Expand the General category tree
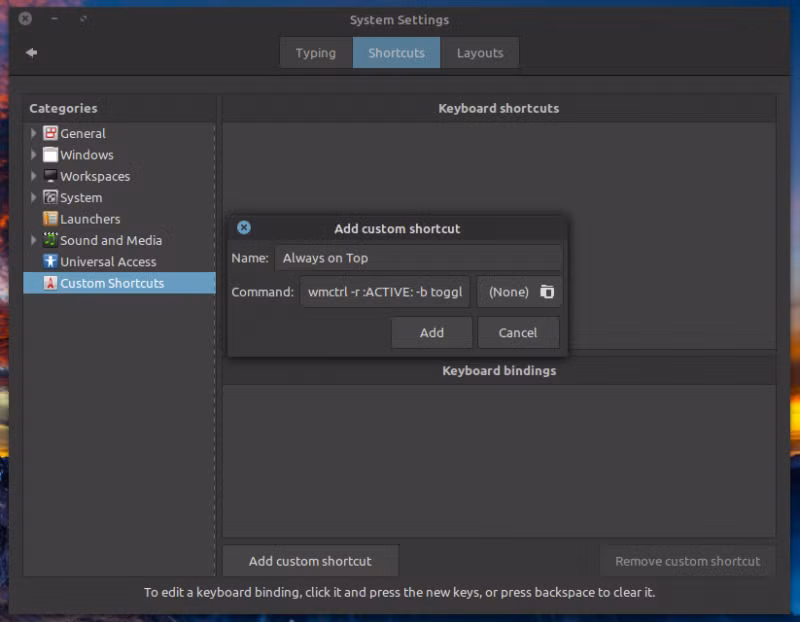The height and width of the screenshot is (622, 800). tap(34, 133)
